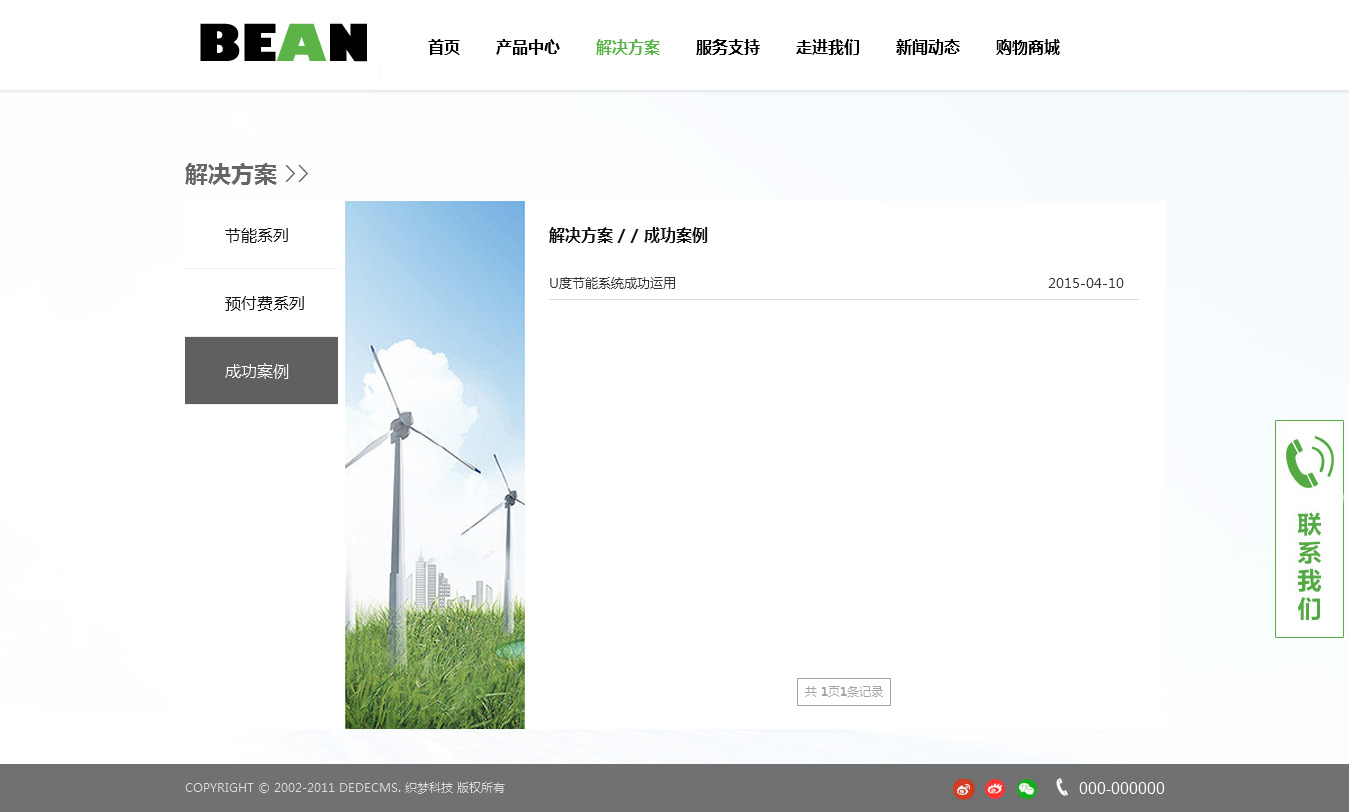Open the article U度节能系统成功运用

[x=613, y=283]
